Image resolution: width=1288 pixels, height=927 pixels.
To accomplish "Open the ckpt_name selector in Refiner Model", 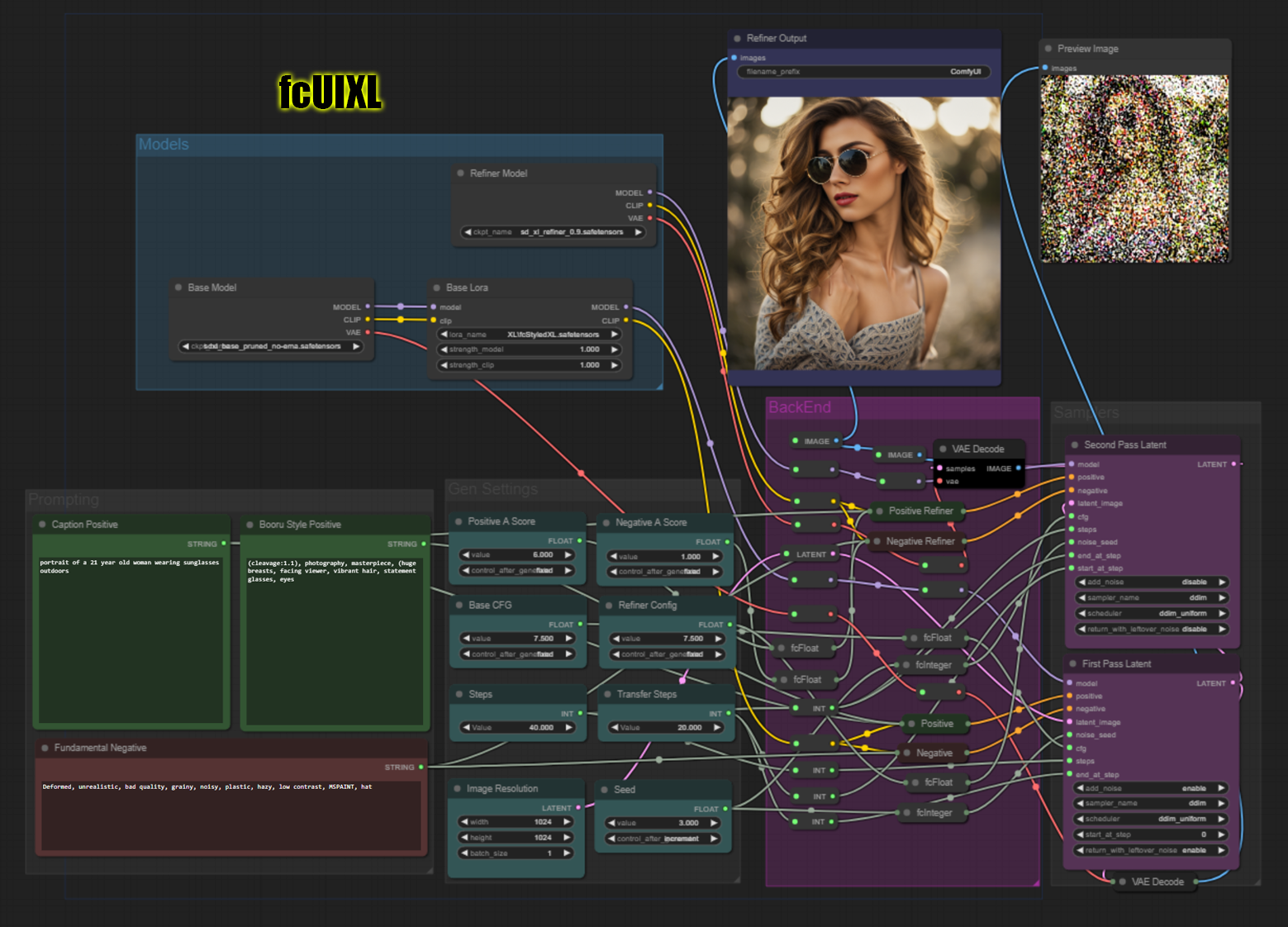I will click(553, 232).
